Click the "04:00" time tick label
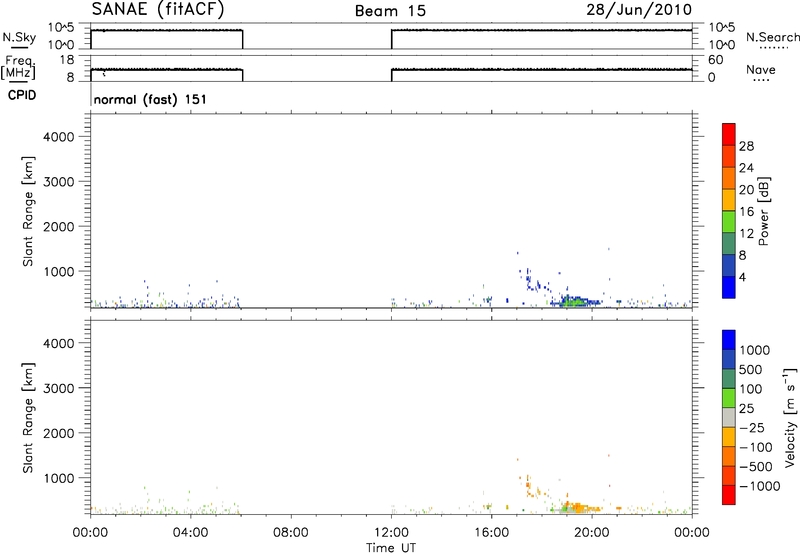The height and width of the screenshot is (554, 800). click(190, 533)
